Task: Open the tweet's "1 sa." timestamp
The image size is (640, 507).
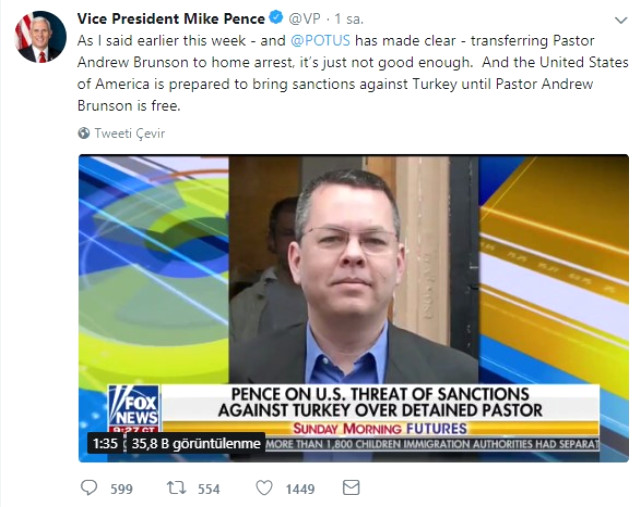Action: tap(349, 19)
